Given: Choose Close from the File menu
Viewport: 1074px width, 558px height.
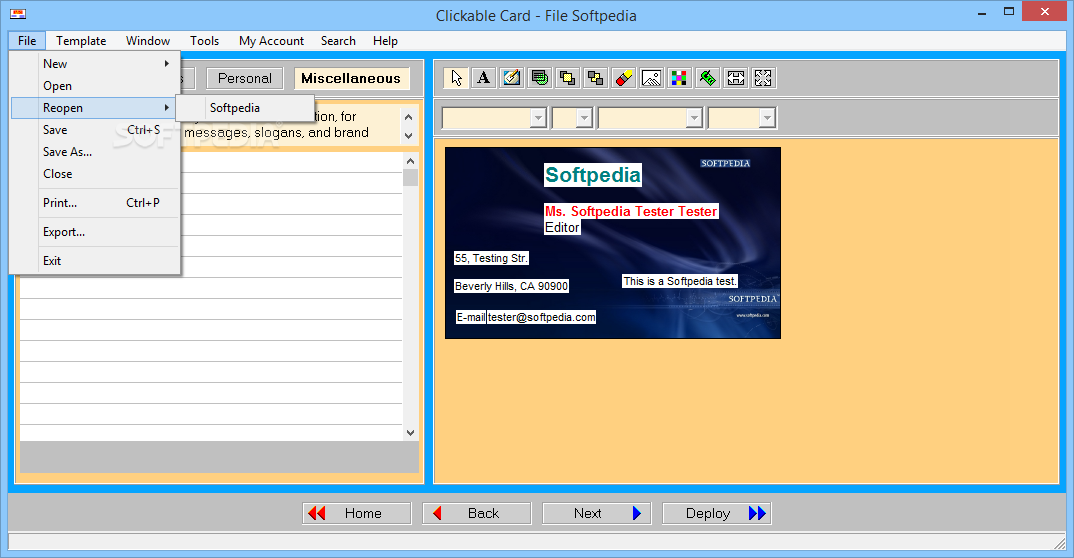Looking at the screenshot, I should 95,174.
